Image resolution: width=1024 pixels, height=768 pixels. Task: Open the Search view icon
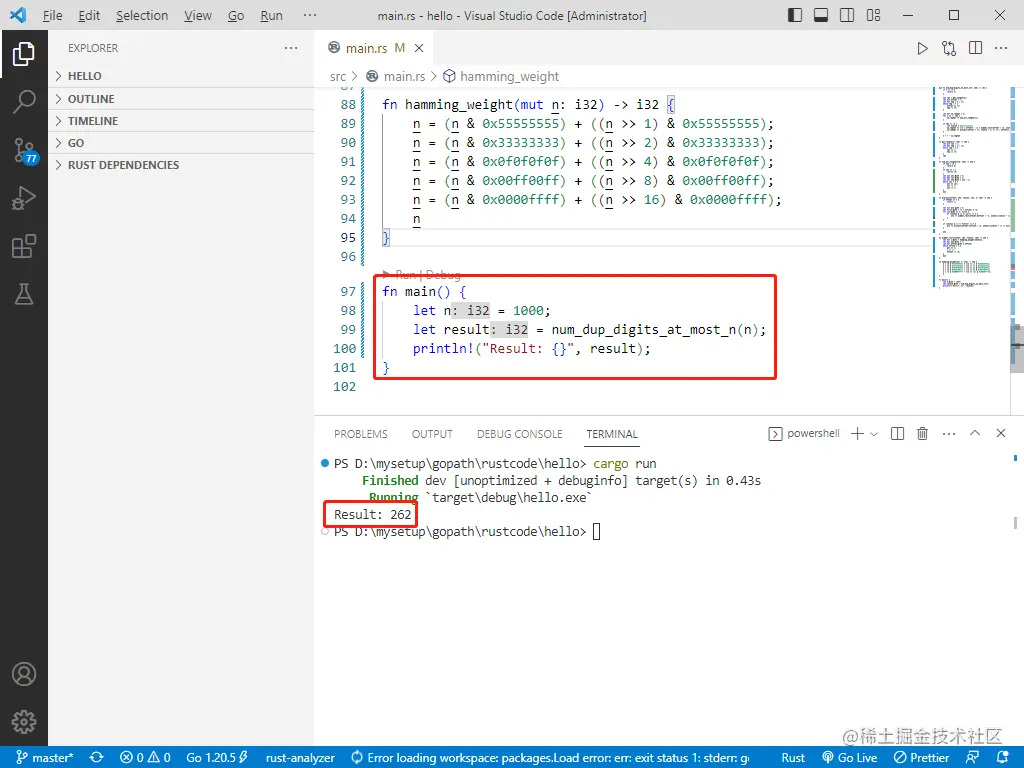24,102
